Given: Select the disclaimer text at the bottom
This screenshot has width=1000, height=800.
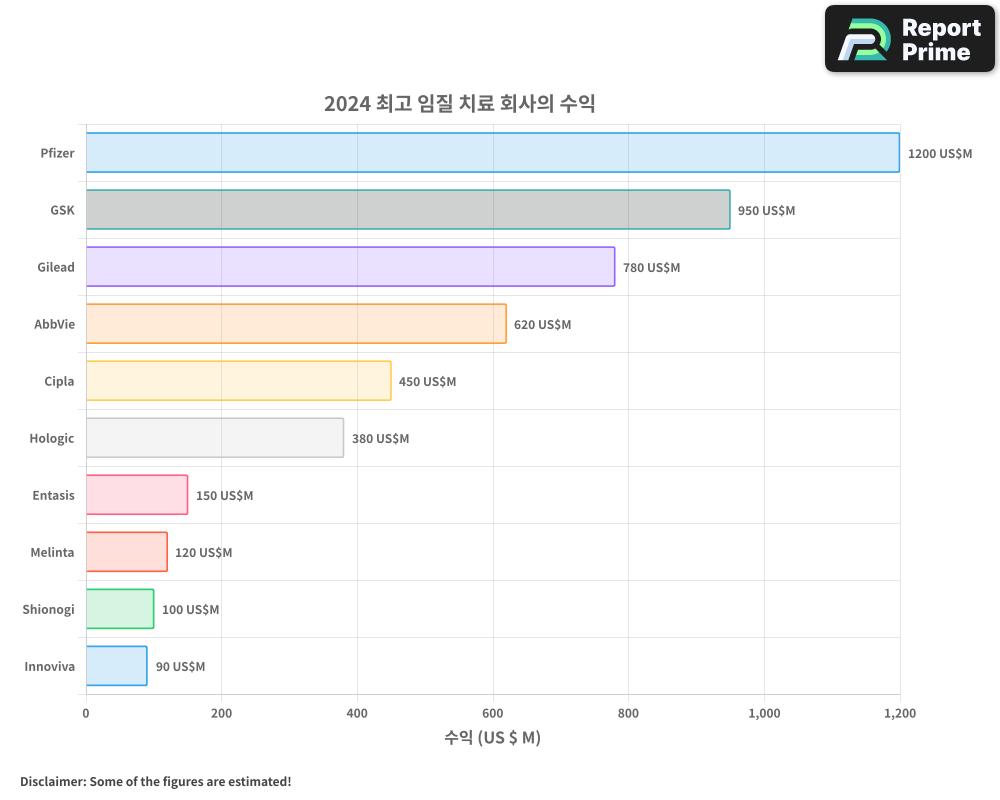Looking at the screenshot, I should [x=155, y=781].
